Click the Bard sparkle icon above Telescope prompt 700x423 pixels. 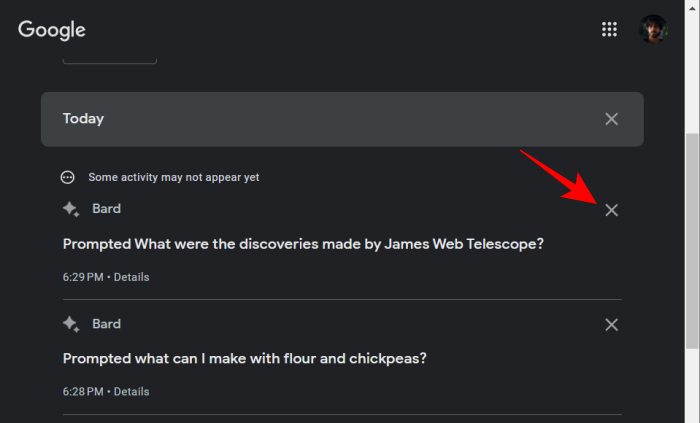click(x=71, y=209)
